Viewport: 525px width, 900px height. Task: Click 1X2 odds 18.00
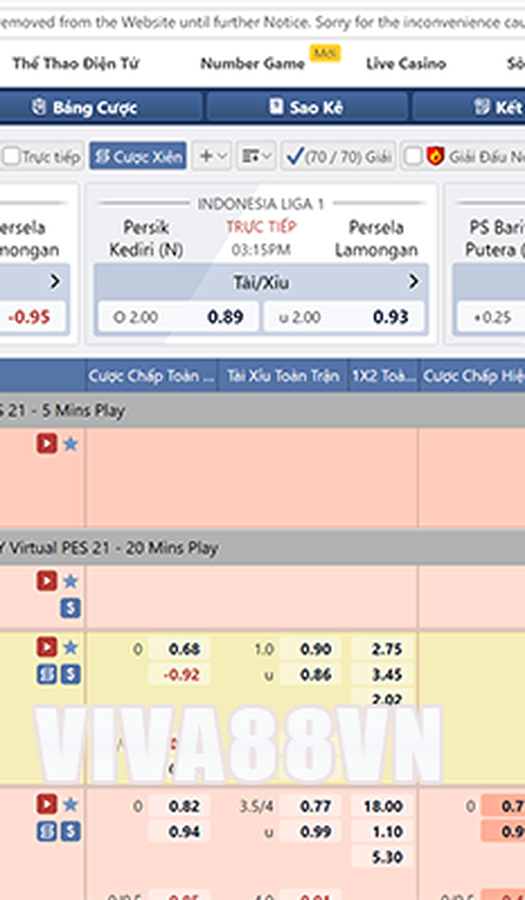coord(382,806)
